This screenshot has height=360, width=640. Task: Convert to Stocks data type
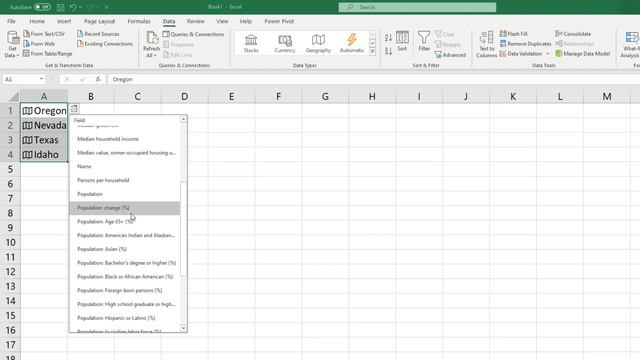pos(251,44)
